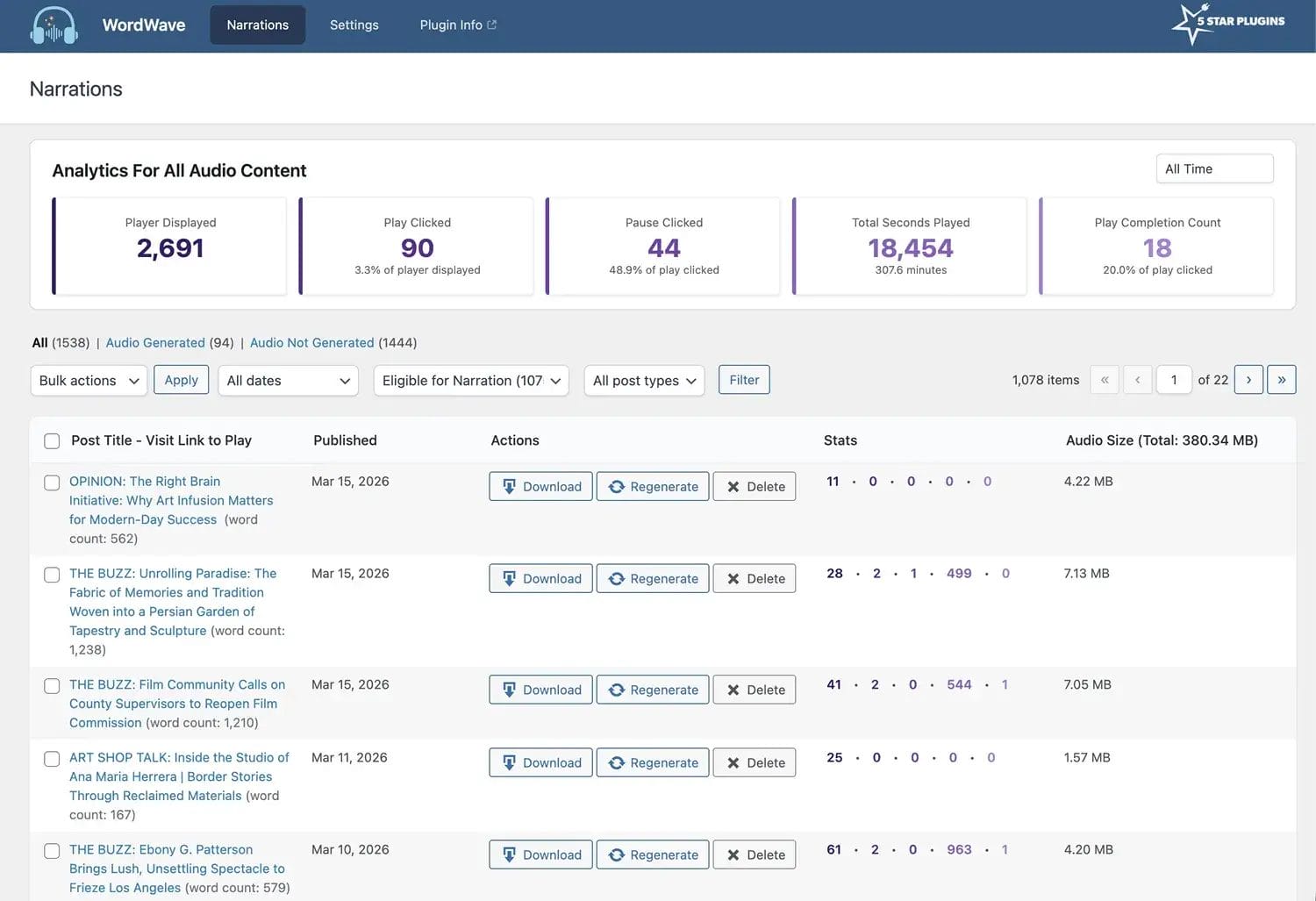Open the Bulk actions dropdown
Image resolution: width=1316 pixels, height=901 pixels.
point(89,381)
